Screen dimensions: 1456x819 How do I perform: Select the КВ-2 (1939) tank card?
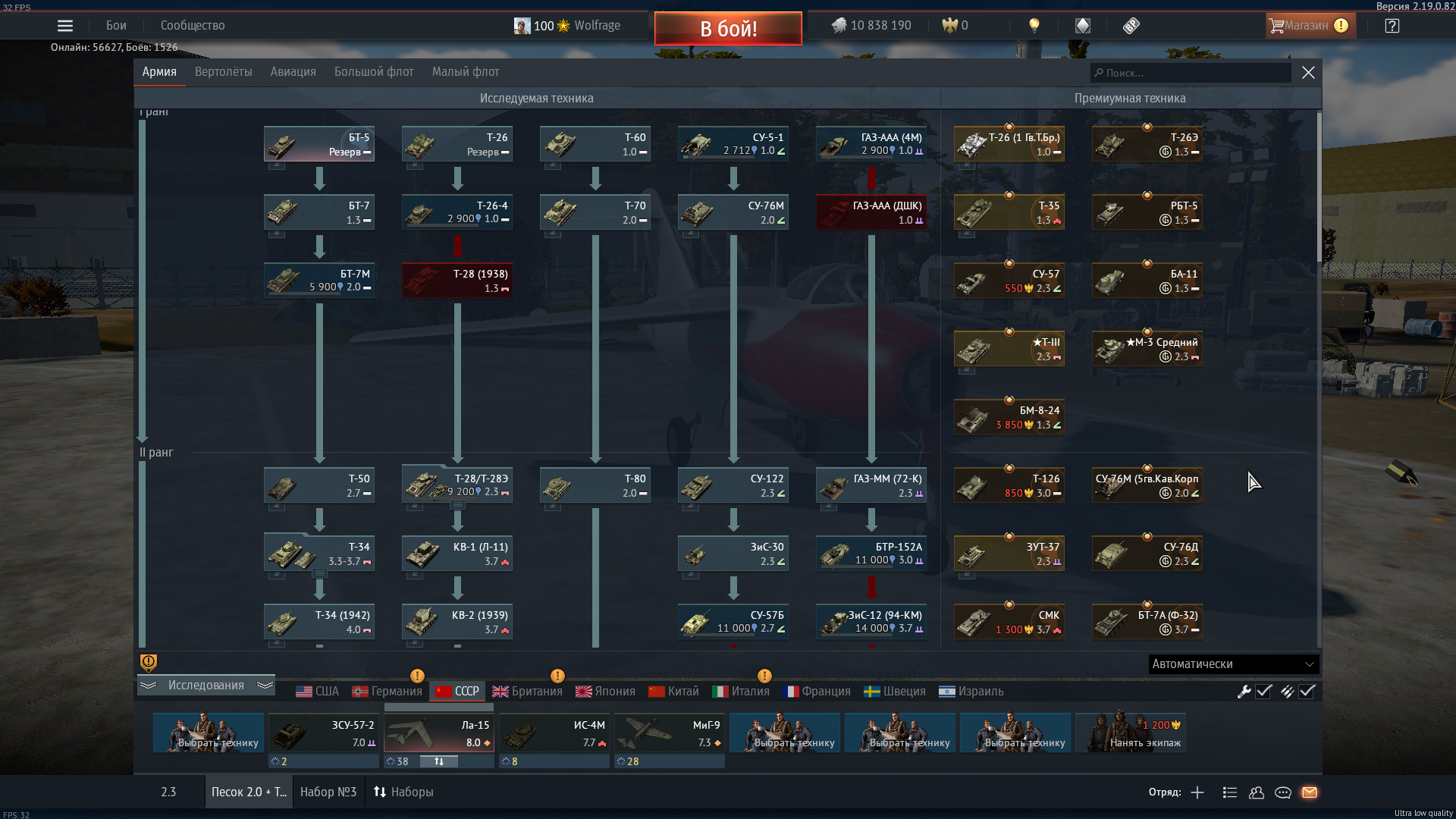457,622
